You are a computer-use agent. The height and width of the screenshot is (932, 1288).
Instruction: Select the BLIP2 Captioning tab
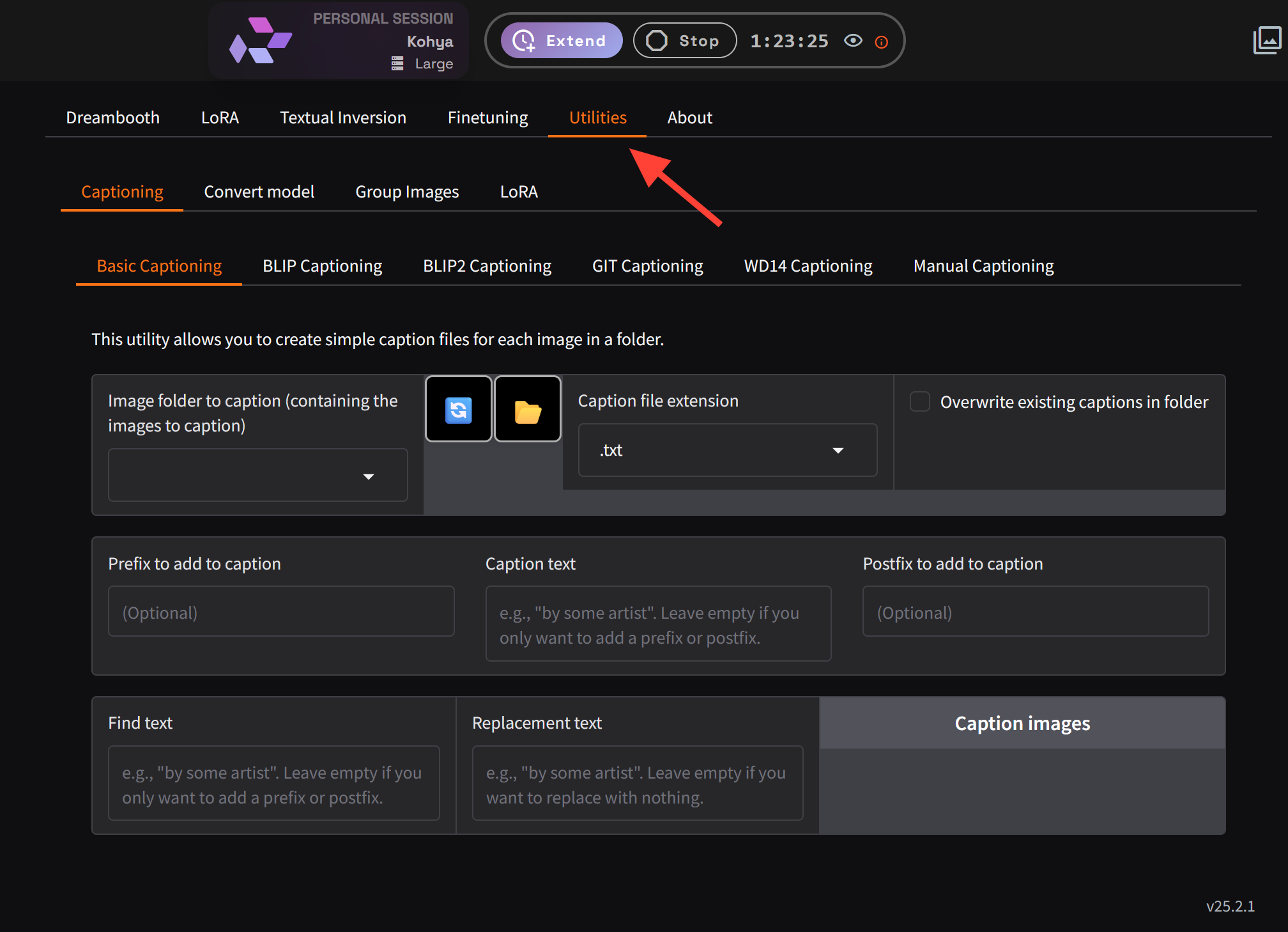coord(487,266)
